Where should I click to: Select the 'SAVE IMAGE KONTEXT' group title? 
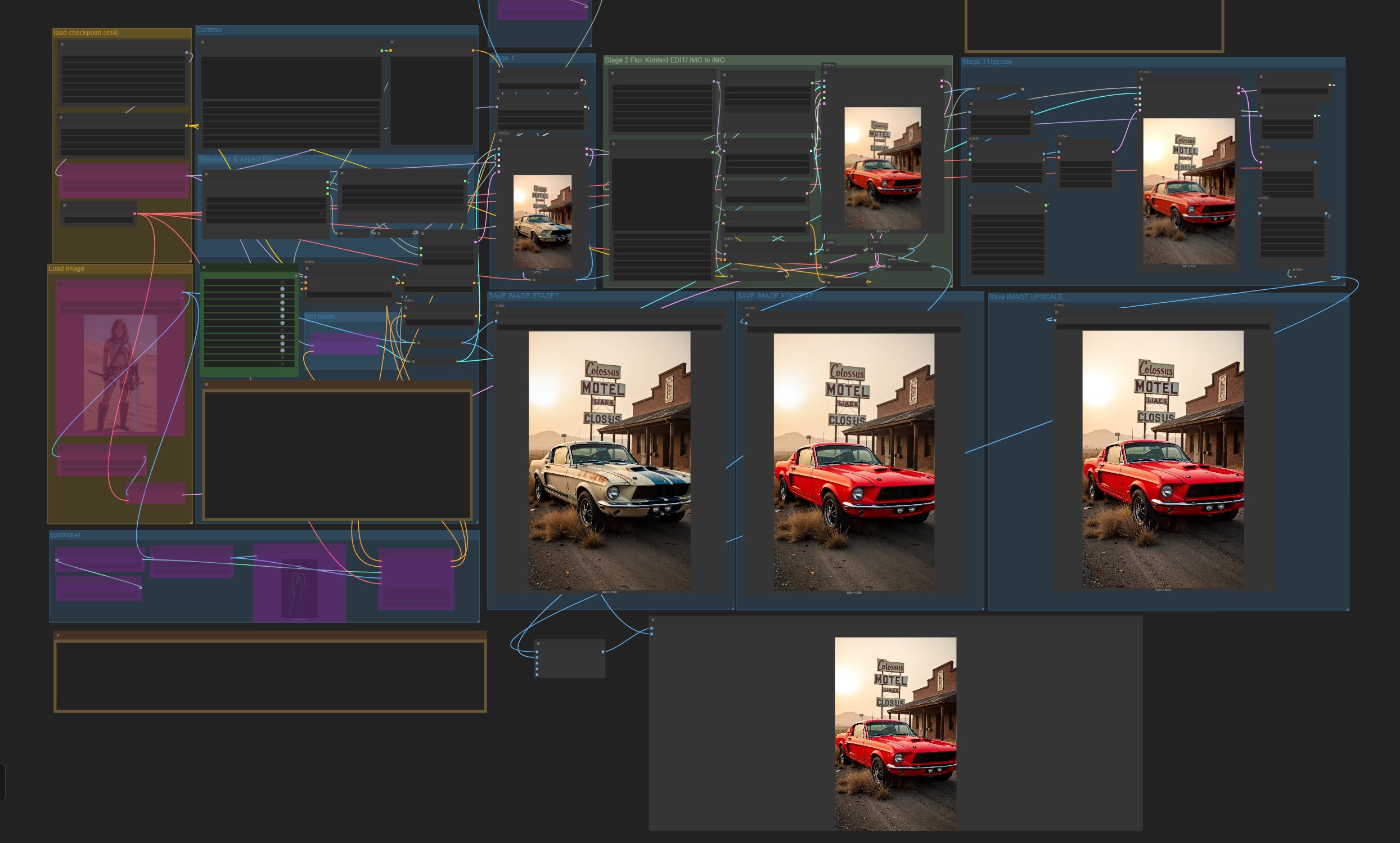point(775,297)
